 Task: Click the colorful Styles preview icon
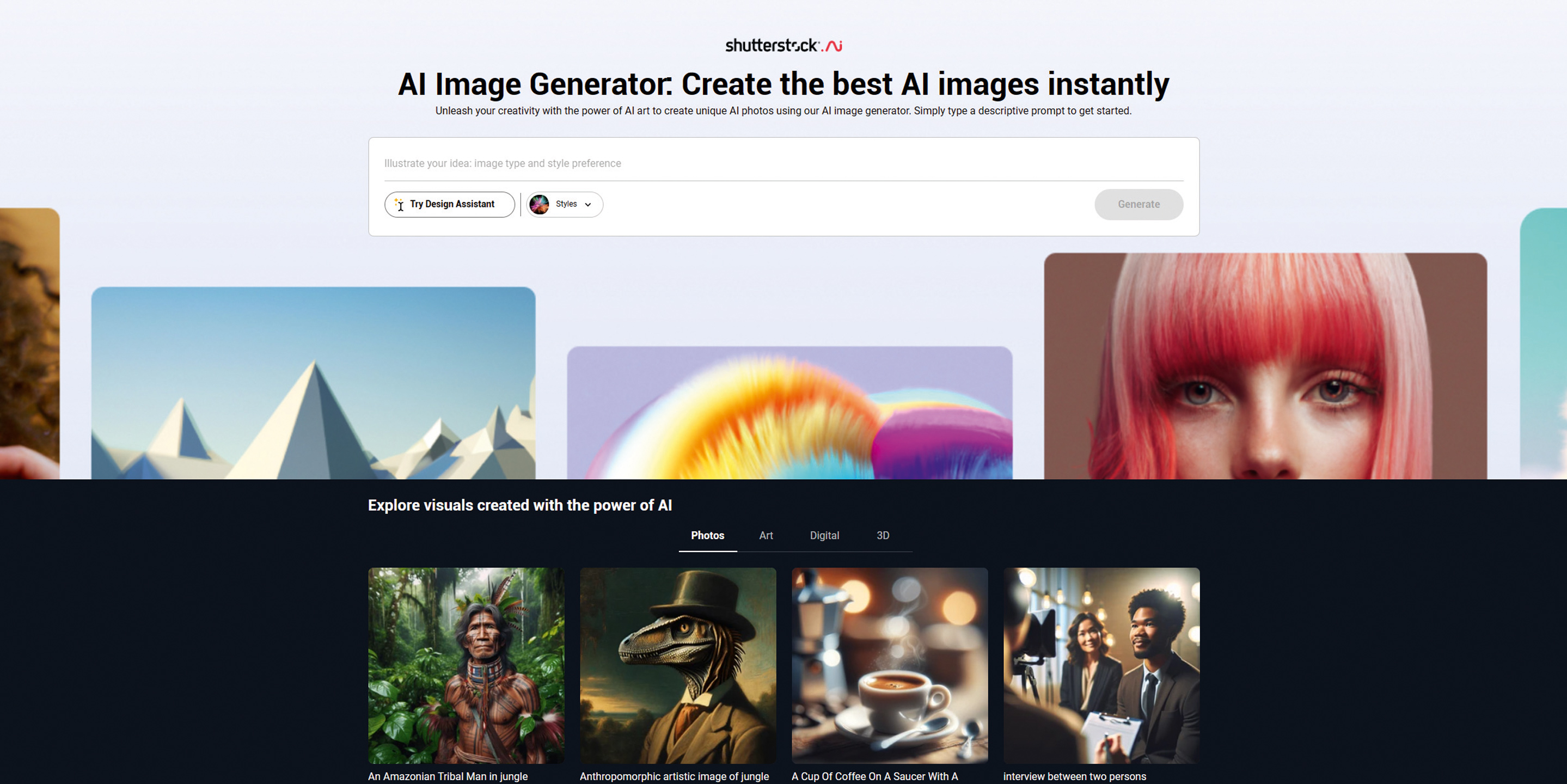click(539, 204)
